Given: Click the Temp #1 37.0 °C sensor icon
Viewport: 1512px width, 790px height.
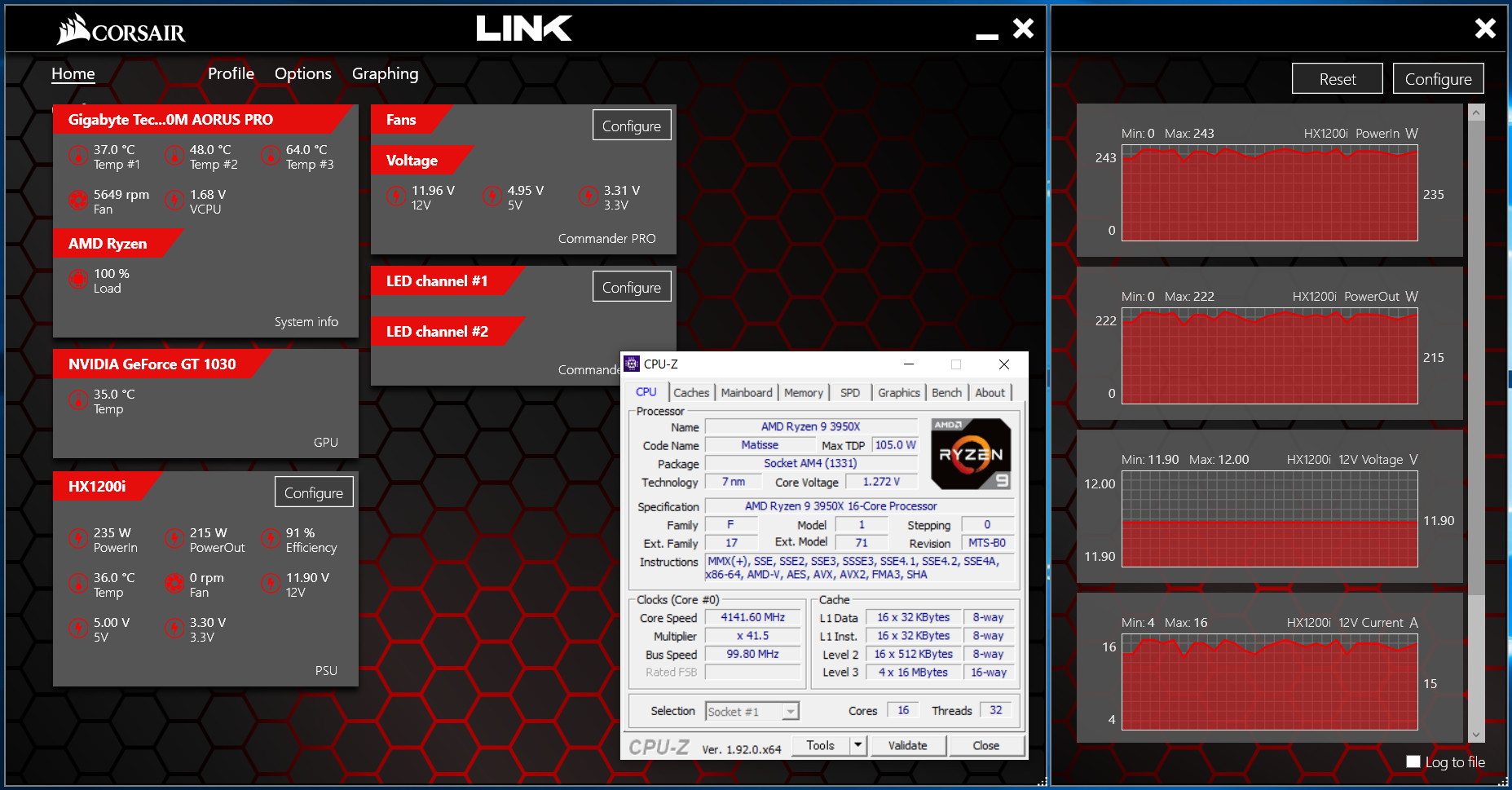Looking at the screenshot, I should (78, 155).
